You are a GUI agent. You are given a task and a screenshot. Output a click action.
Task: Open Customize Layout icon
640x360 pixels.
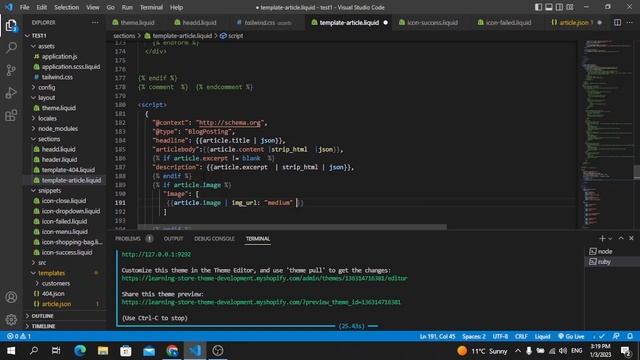point(570,7)
